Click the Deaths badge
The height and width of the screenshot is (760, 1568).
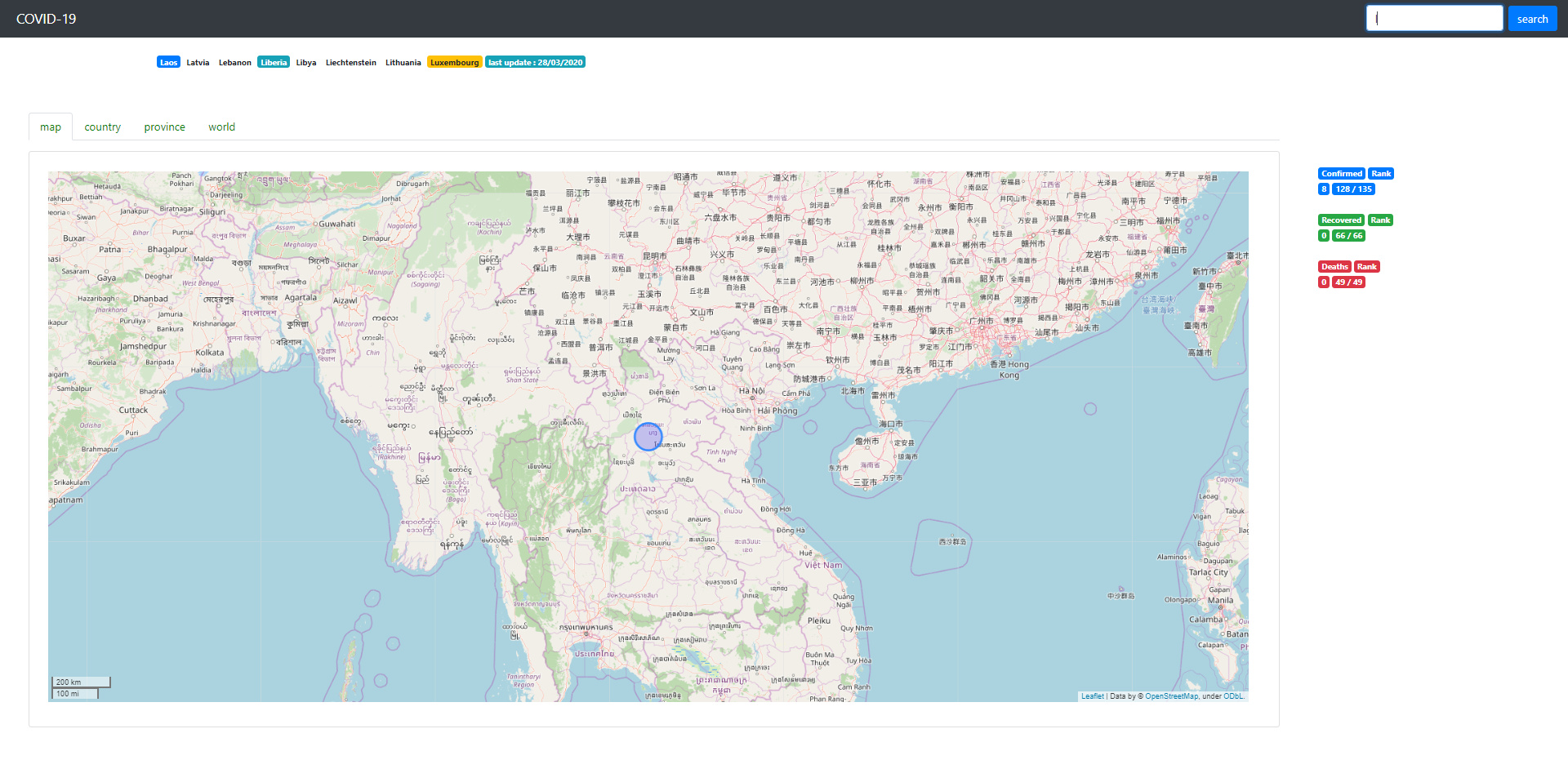point(1334,266)
